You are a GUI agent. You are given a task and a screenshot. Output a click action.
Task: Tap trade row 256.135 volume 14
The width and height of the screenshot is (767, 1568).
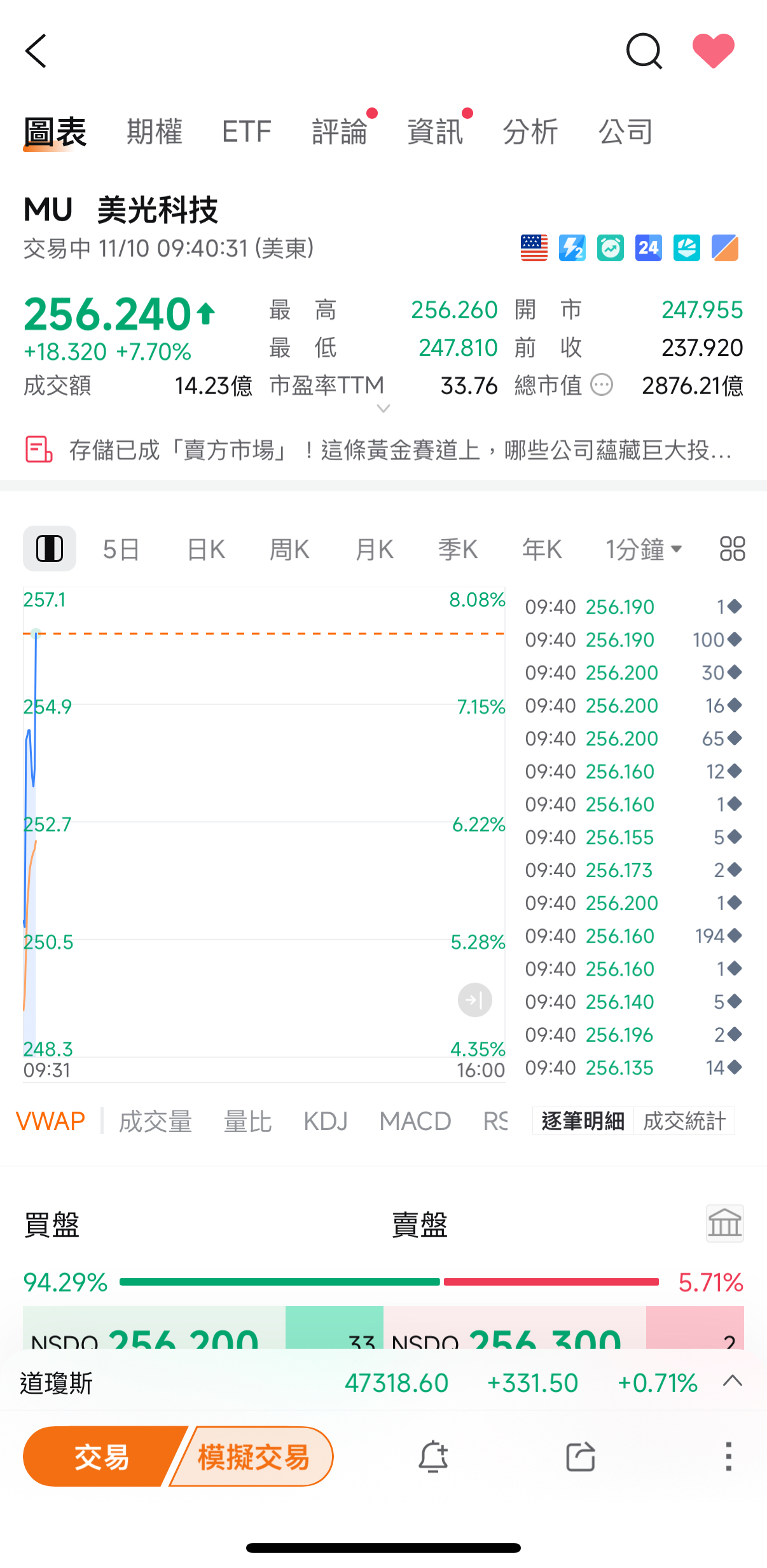coord(633,1067)
